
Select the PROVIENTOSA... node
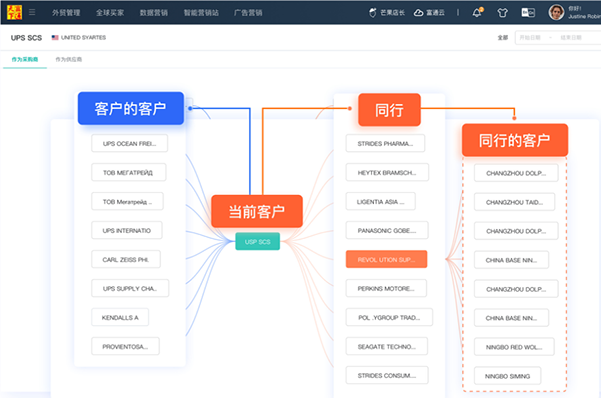coord(125,347)
